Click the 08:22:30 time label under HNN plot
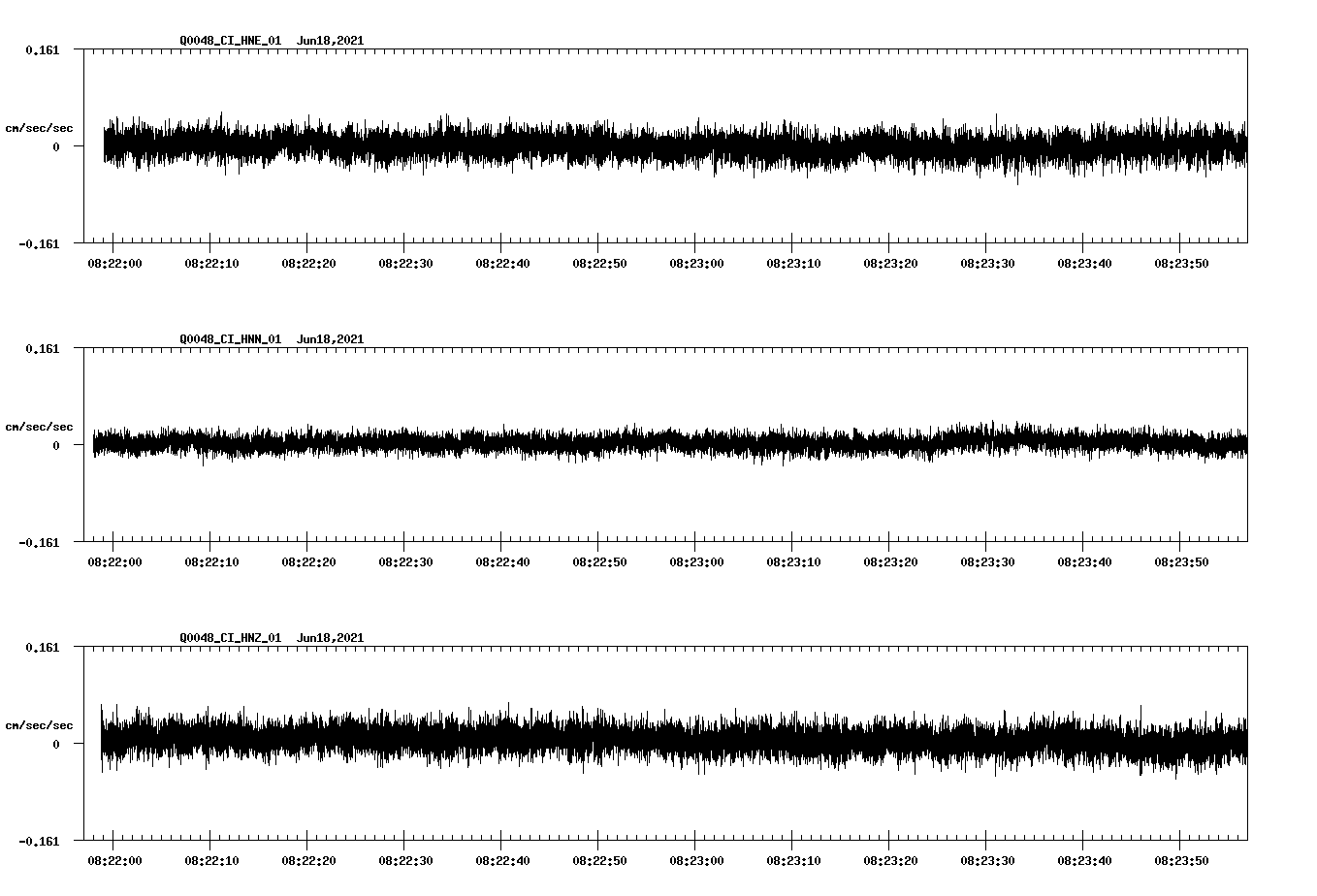This screenshot has width=1317, height=896. 405,561
